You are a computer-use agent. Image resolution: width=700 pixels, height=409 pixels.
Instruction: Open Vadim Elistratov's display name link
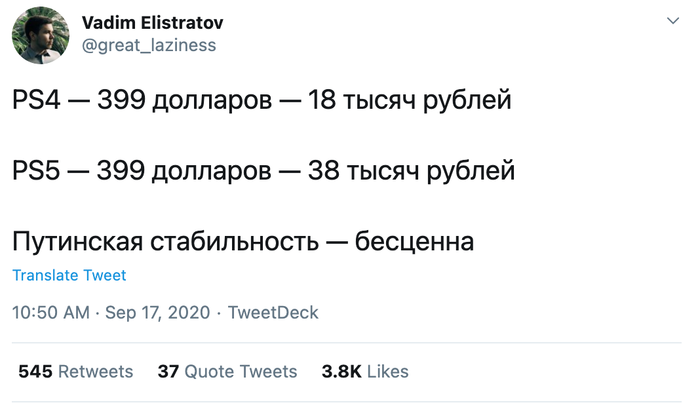(x=152, y=22)
